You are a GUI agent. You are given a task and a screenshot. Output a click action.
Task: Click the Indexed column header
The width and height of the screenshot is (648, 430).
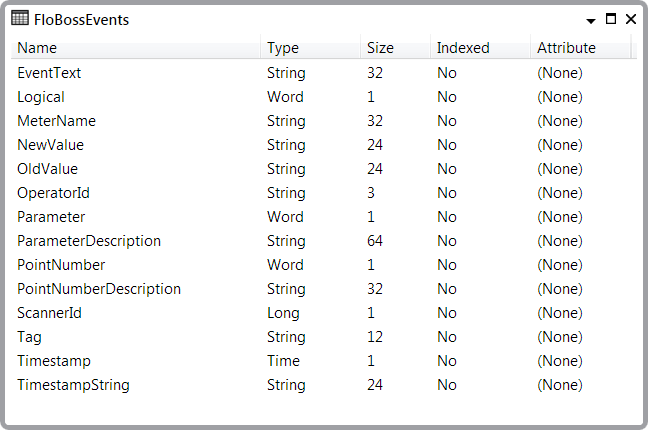pos(481,48)
